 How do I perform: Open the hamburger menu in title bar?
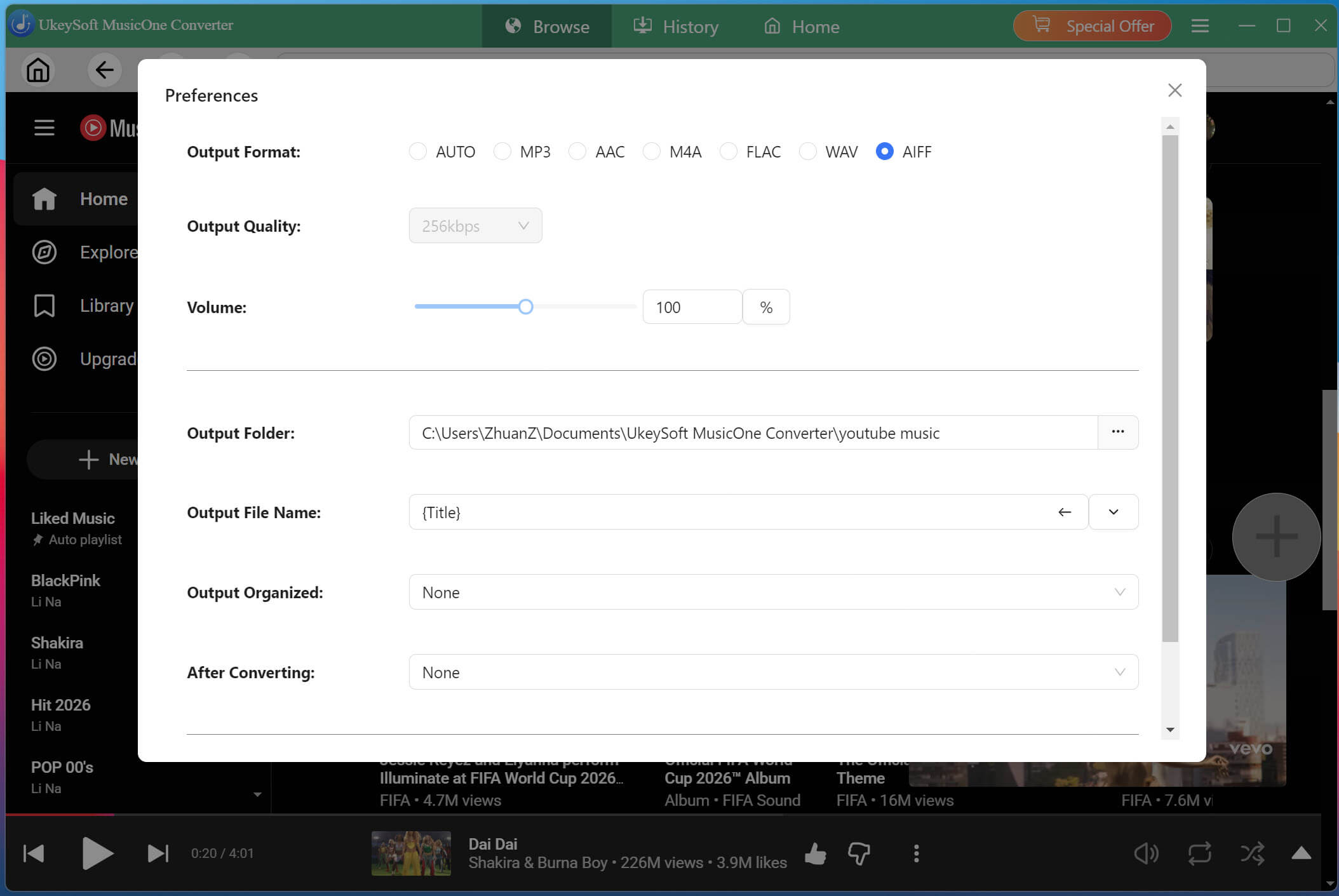pyautogui.click(x=1199, y=26)
